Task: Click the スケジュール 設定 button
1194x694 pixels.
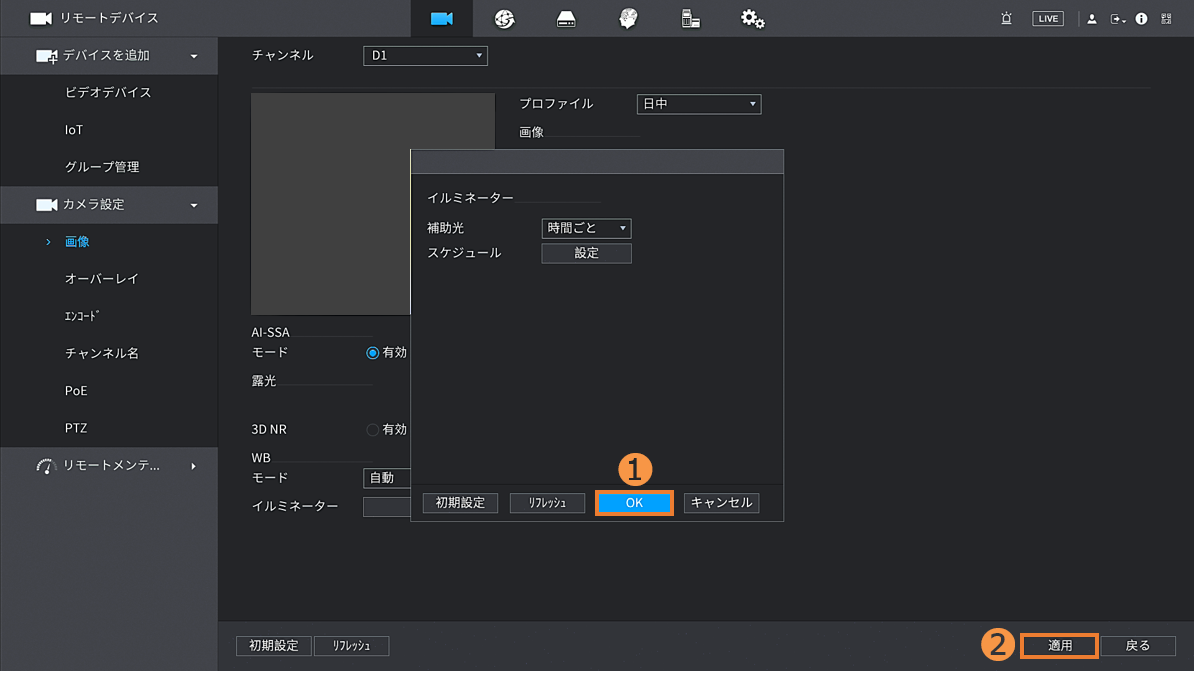Action: 586,254
